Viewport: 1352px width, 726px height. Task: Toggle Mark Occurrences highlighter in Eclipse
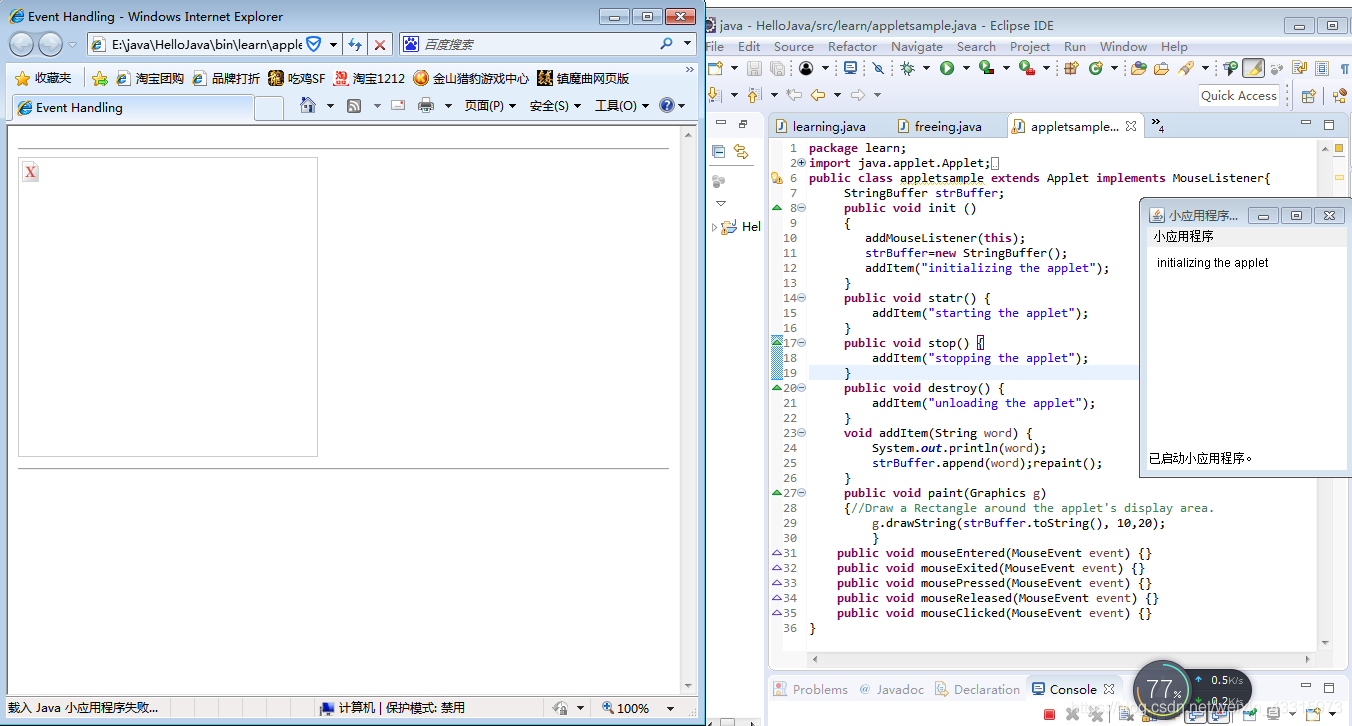pyautogui.click(x=1253, y=68)
